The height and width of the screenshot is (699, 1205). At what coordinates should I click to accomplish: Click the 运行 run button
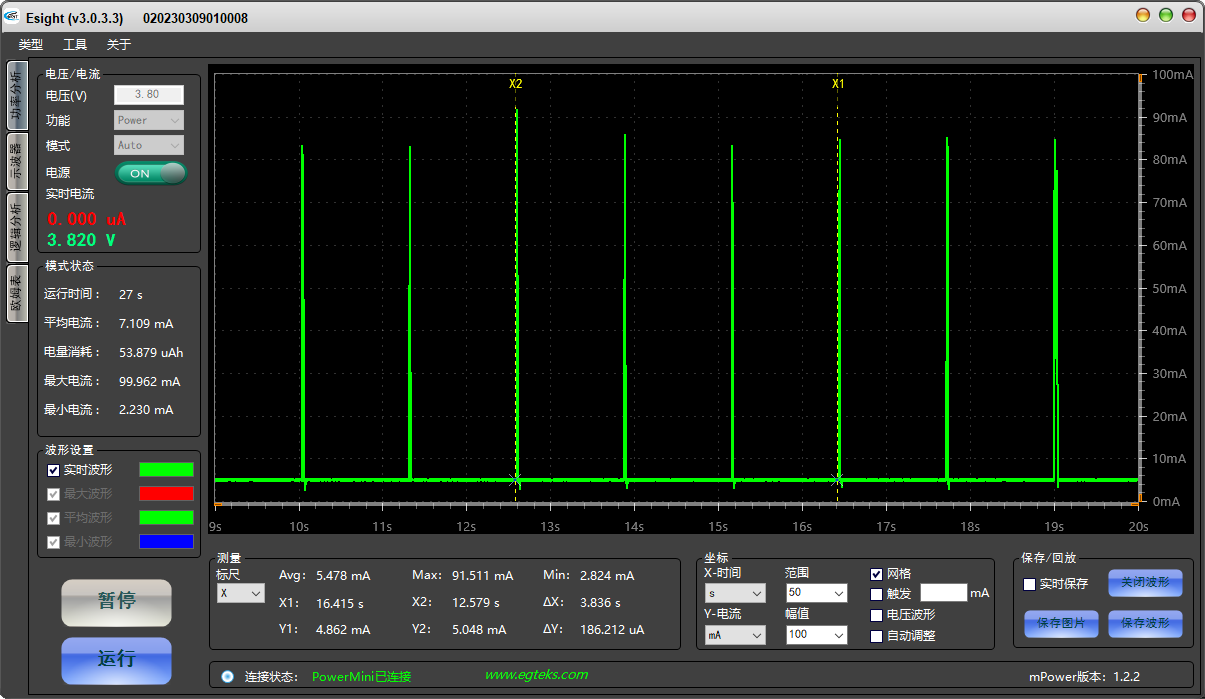116,660
